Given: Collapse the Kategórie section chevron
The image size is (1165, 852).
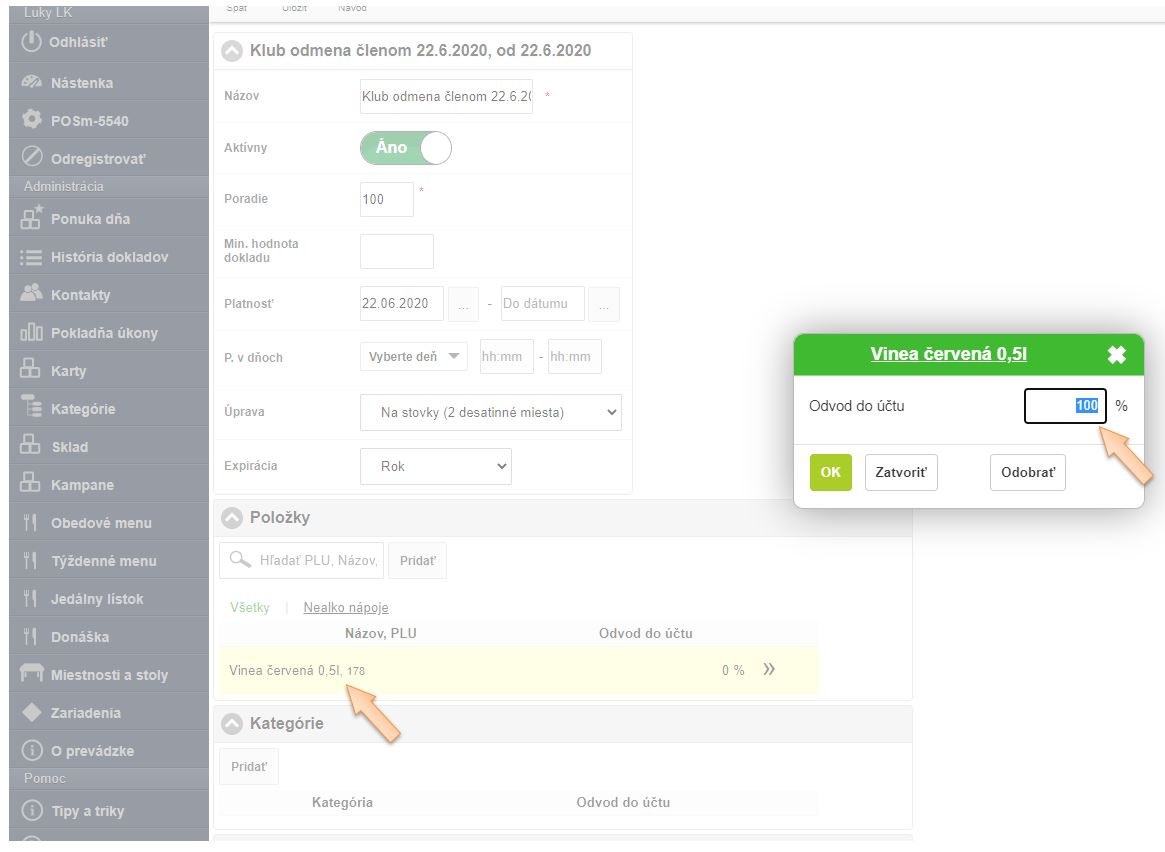Looking at the screenshot, I should tap(232, 724).
